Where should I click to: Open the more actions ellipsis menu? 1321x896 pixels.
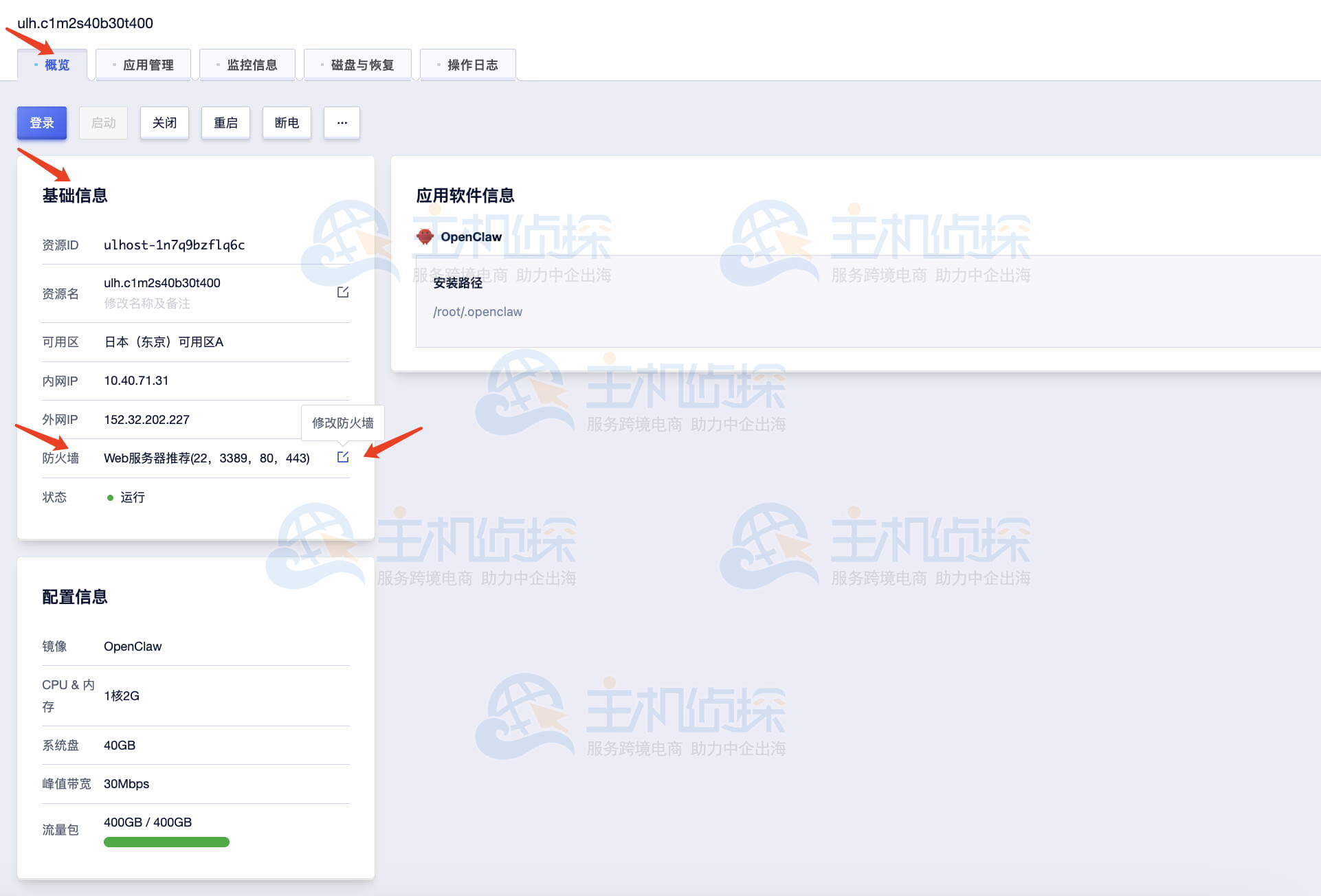(x=342, y=123)
